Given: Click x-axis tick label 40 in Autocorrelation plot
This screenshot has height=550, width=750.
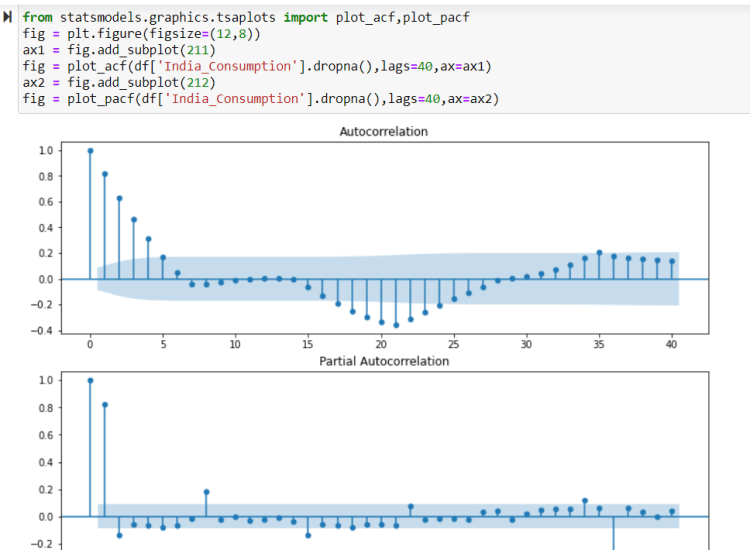Looking at the screenshot, I should tap(672, 344).
